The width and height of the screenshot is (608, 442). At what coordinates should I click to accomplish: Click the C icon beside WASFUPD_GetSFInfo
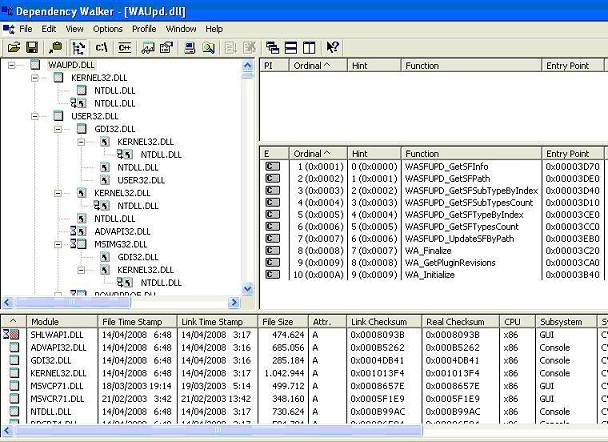point(273,166)
